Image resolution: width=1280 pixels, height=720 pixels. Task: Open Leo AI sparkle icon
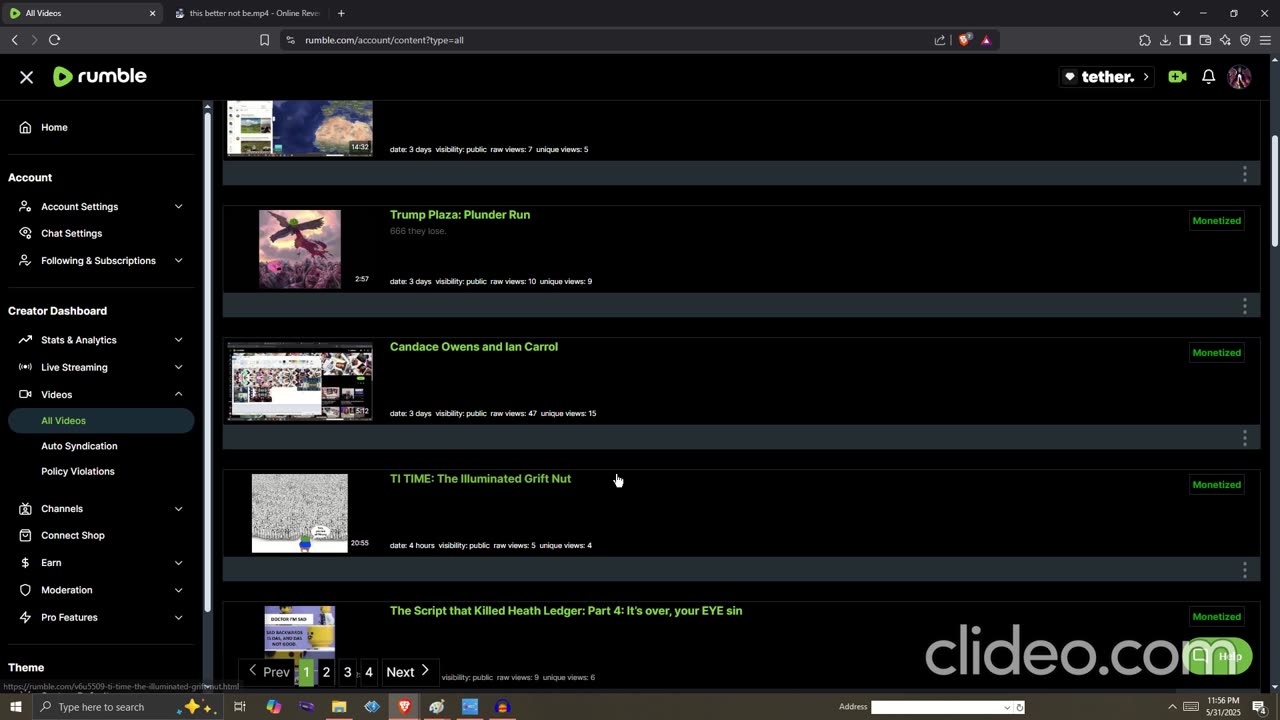1225,40
